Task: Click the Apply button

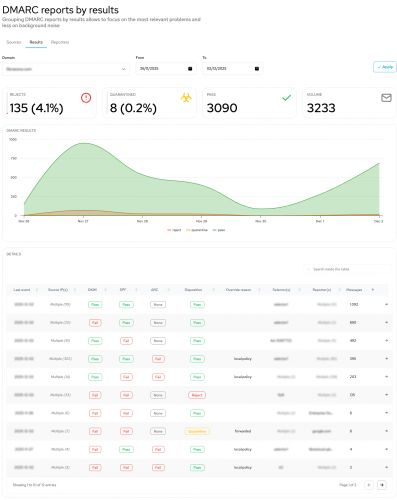Action: coord(385,67)
